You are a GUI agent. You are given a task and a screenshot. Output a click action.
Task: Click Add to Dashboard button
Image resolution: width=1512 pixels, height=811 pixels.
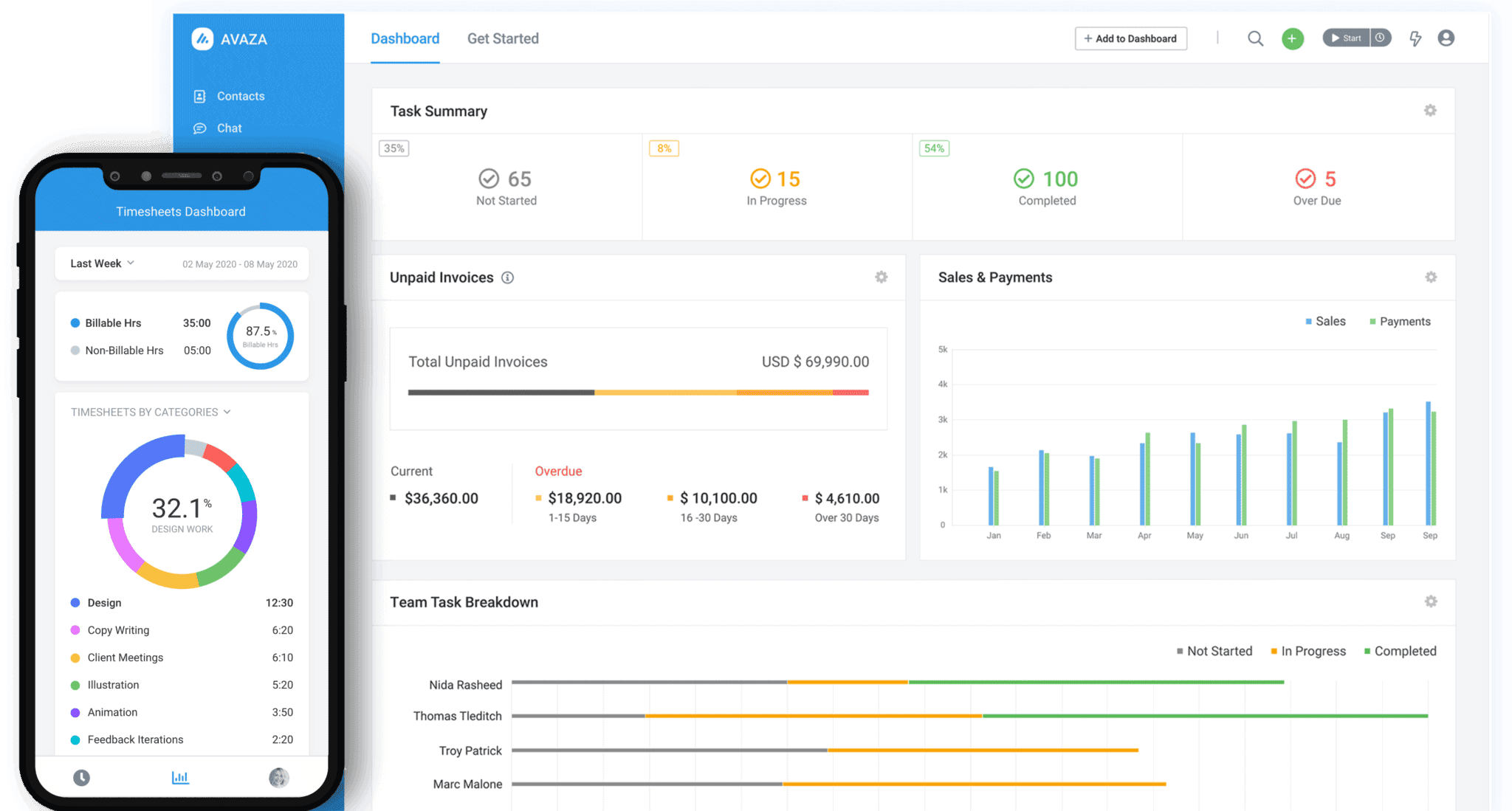1130,38
